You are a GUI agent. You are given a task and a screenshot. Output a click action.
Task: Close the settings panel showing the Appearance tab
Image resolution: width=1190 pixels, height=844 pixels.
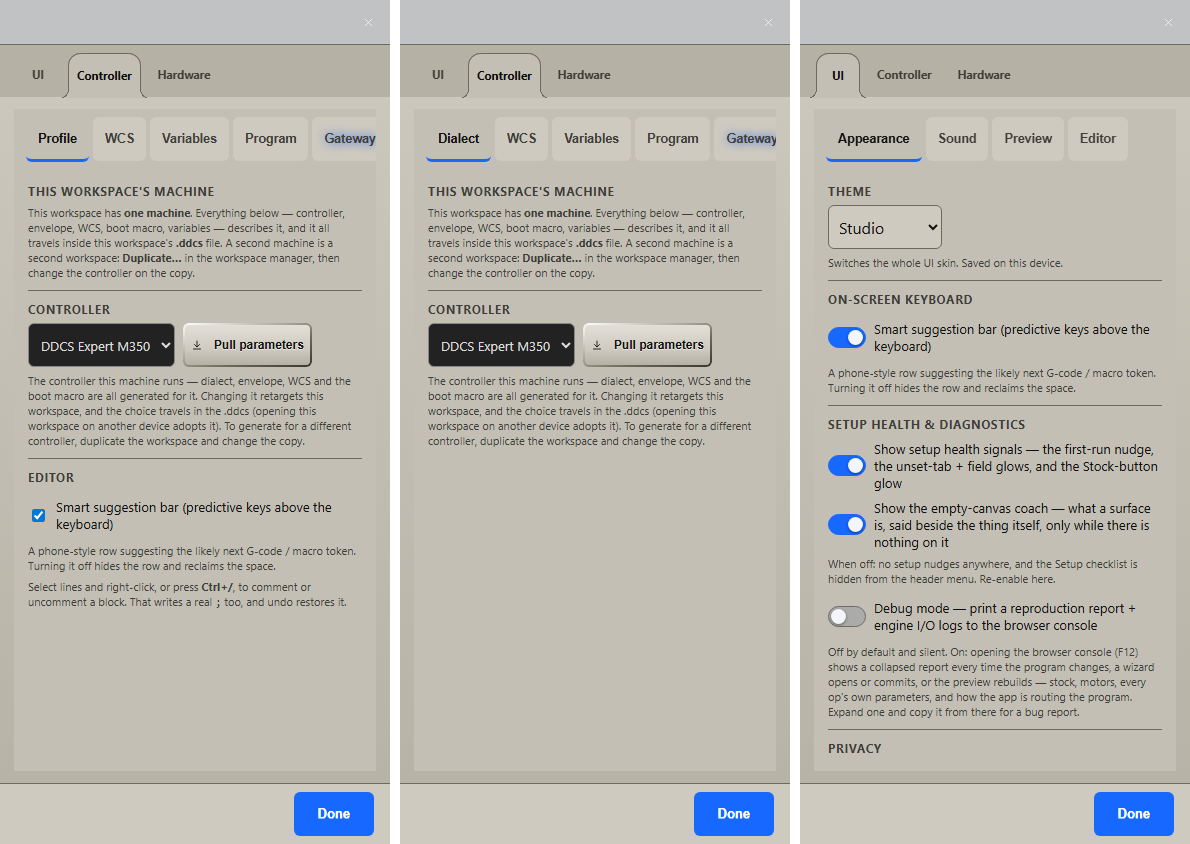coord(1168,23)
